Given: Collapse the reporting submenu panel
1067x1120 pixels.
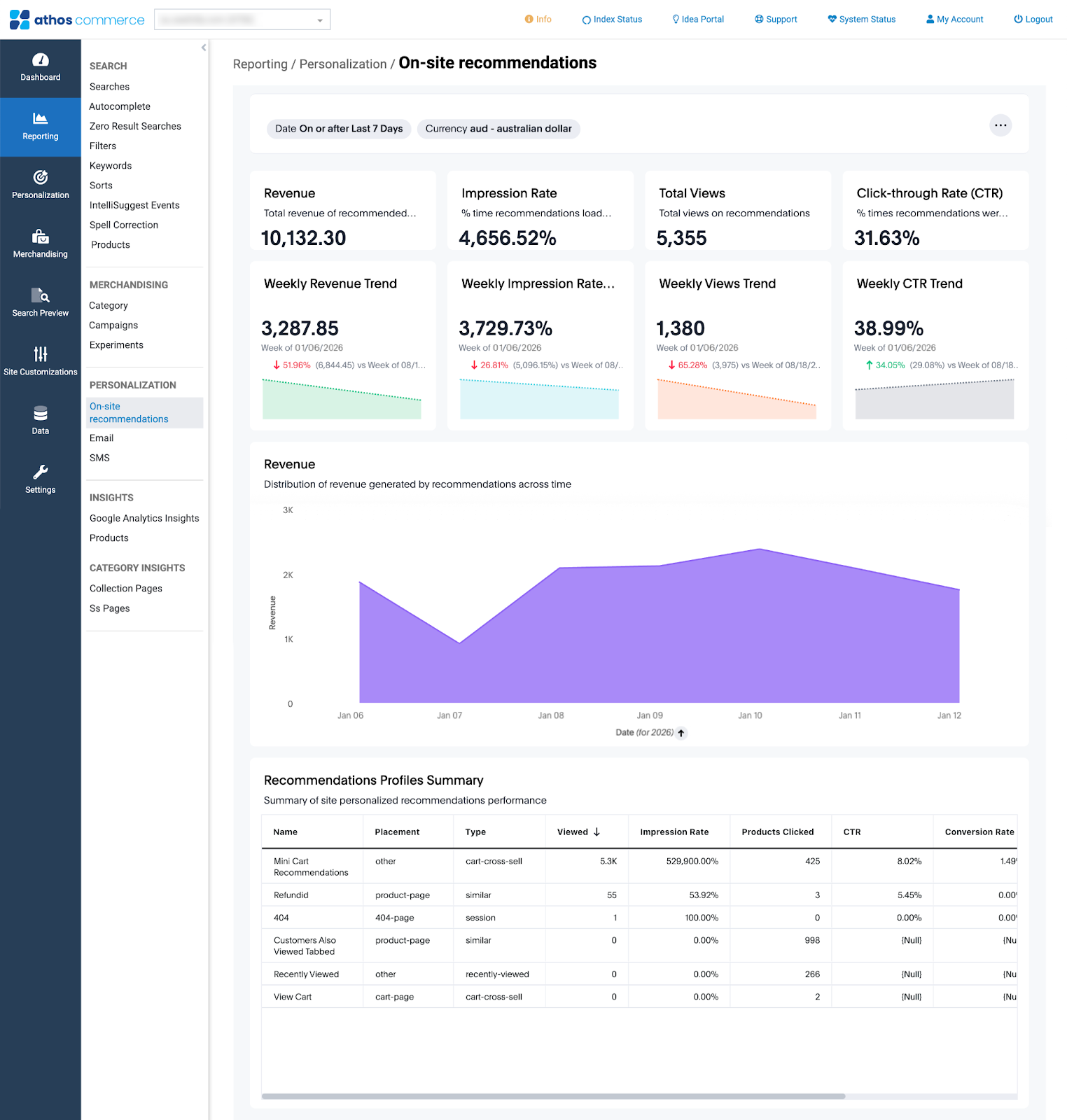Looking at the screenshot, I should coord(204,48).
